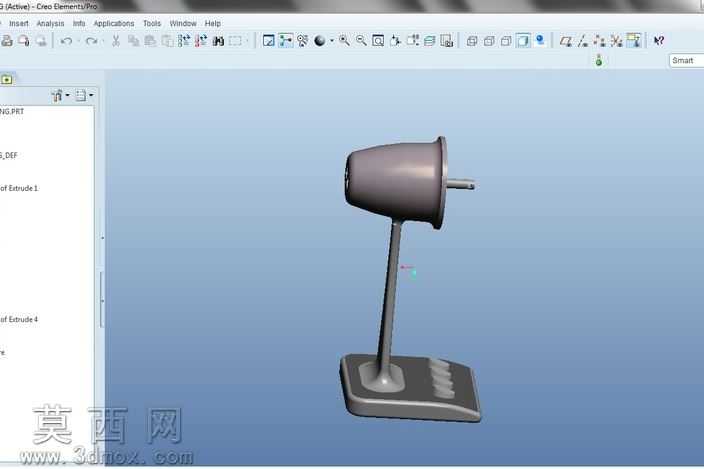Screen dimensions: 704x469
Task: Switch to Wireframe display style
Action: coord(472,41)
